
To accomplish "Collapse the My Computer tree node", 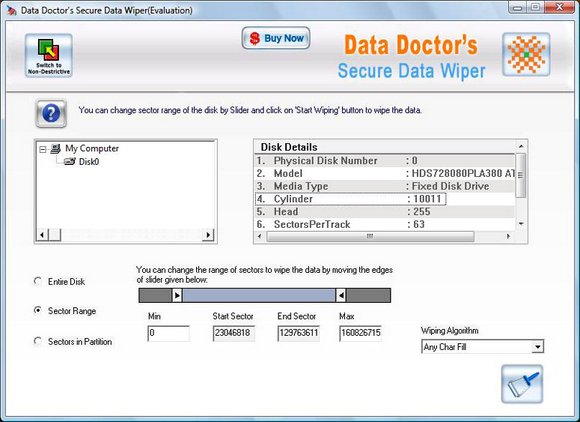I will pyautogui.click(x=43, y=149).
